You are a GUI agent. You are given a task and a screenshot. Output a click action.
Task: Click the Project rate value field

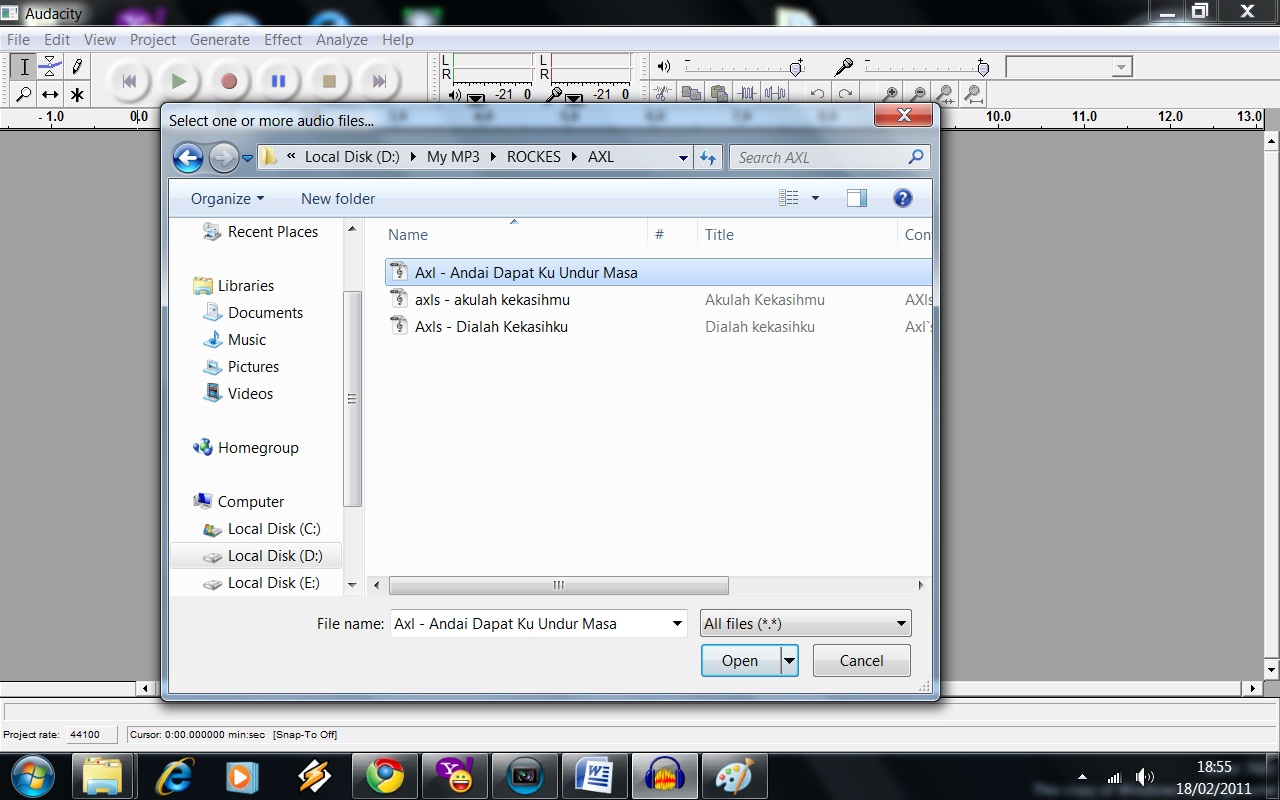(x=92, y=734)
